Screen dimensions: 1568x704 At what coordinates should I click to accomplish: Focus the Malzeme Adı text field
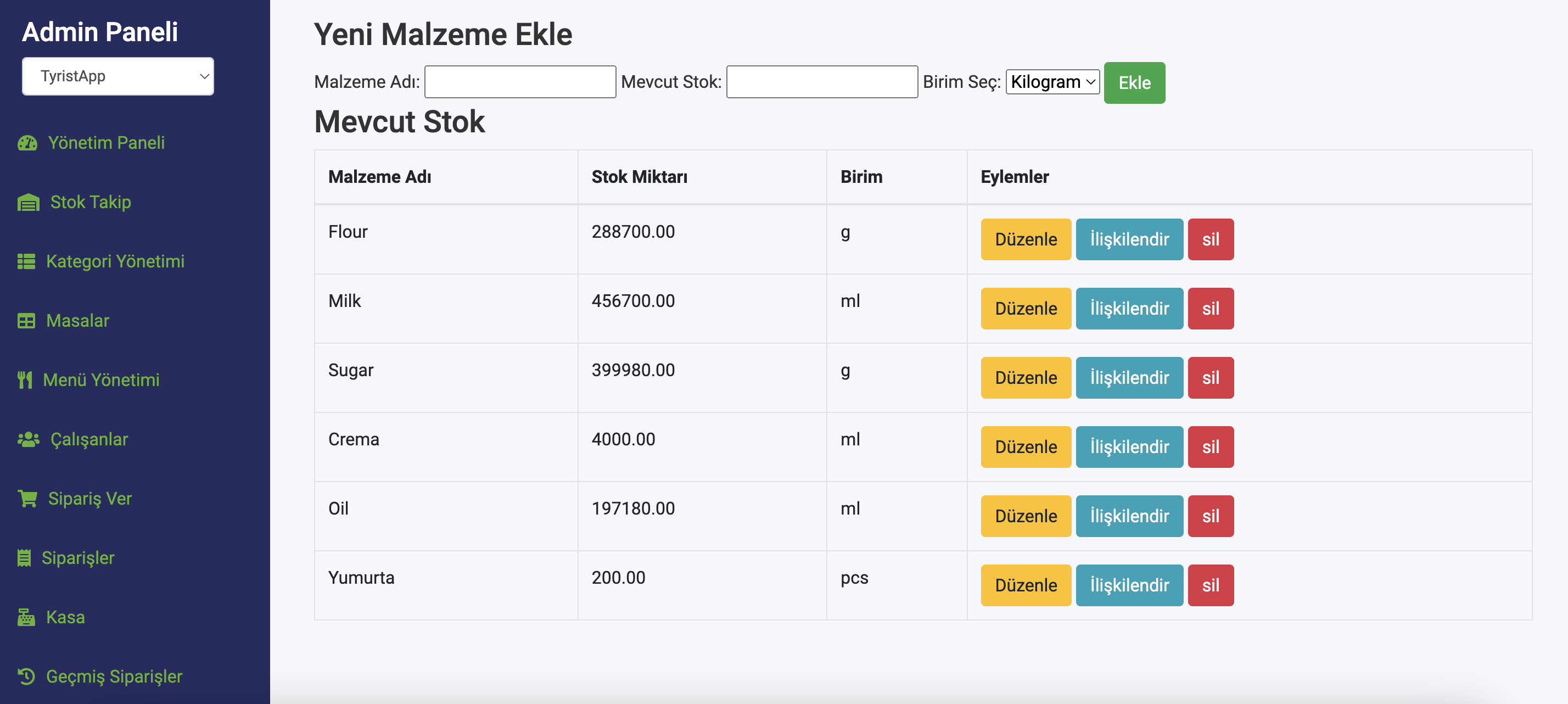point(520,82)
